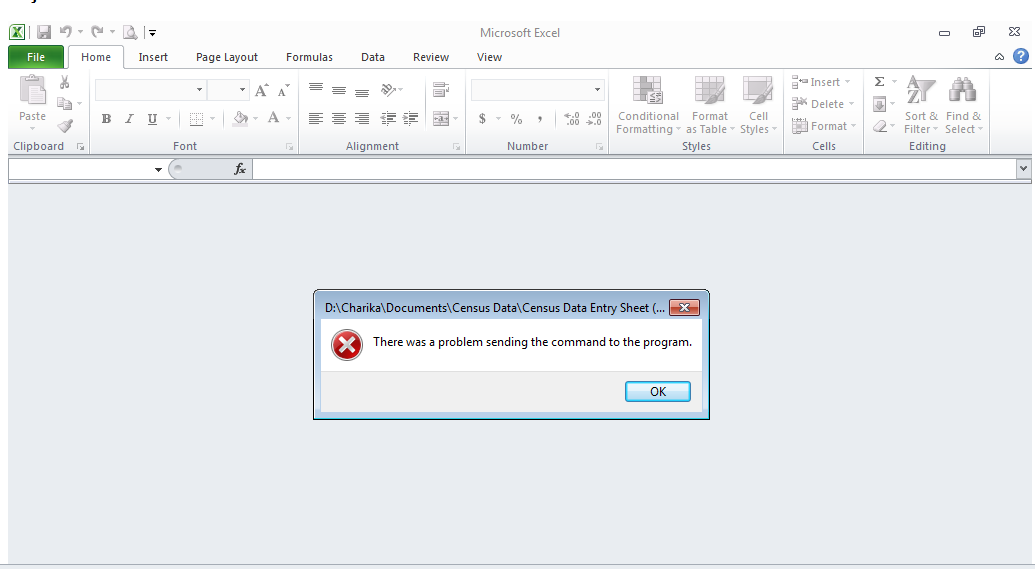Click the Save icon in Quick Access

(44, 32)
